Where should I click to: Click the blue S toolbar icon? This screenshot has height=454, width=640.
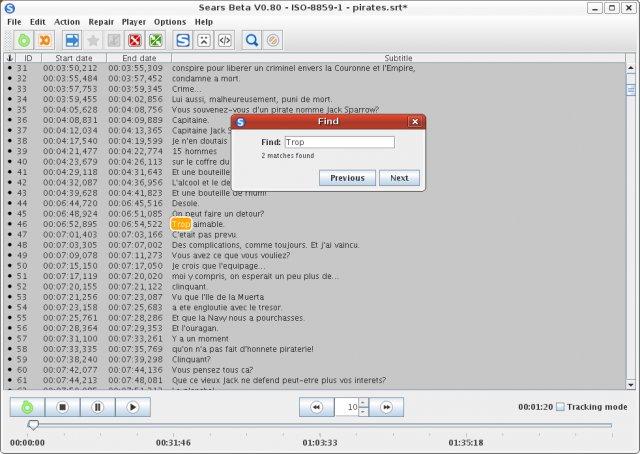(x=183, y=40)
